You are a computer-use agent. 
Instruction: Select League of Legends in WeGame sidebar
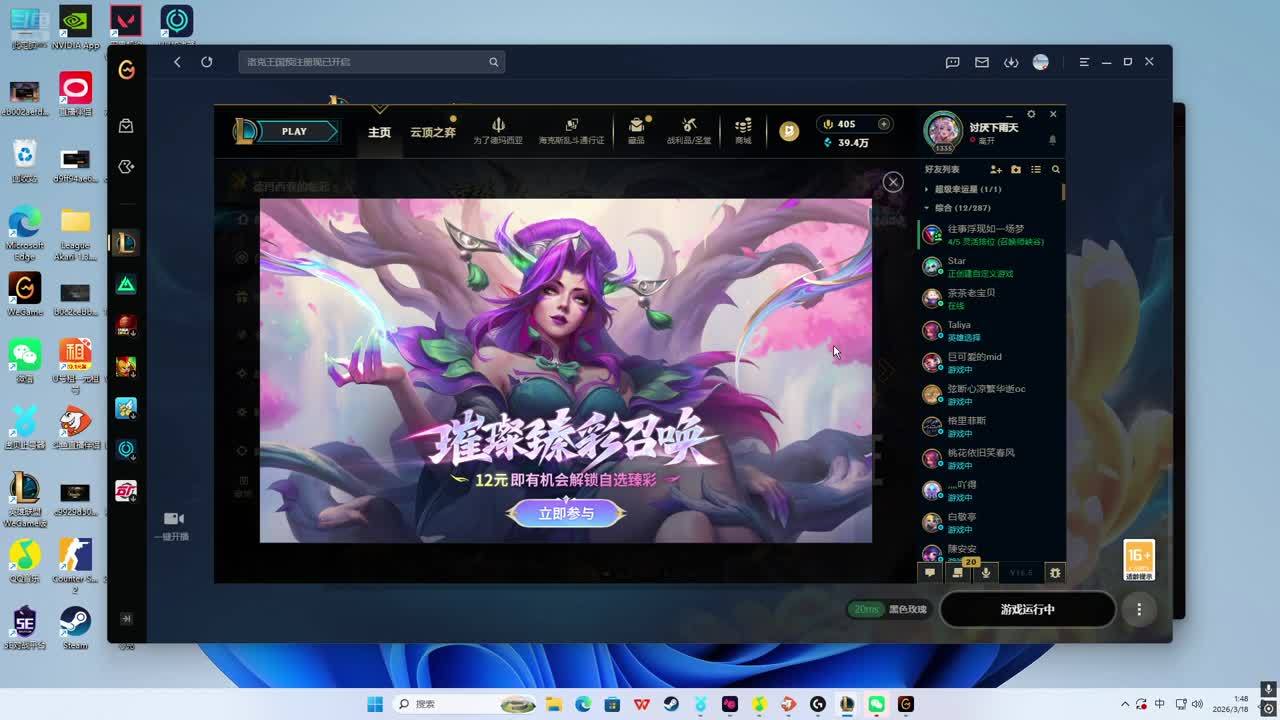(x=126, y=242)
